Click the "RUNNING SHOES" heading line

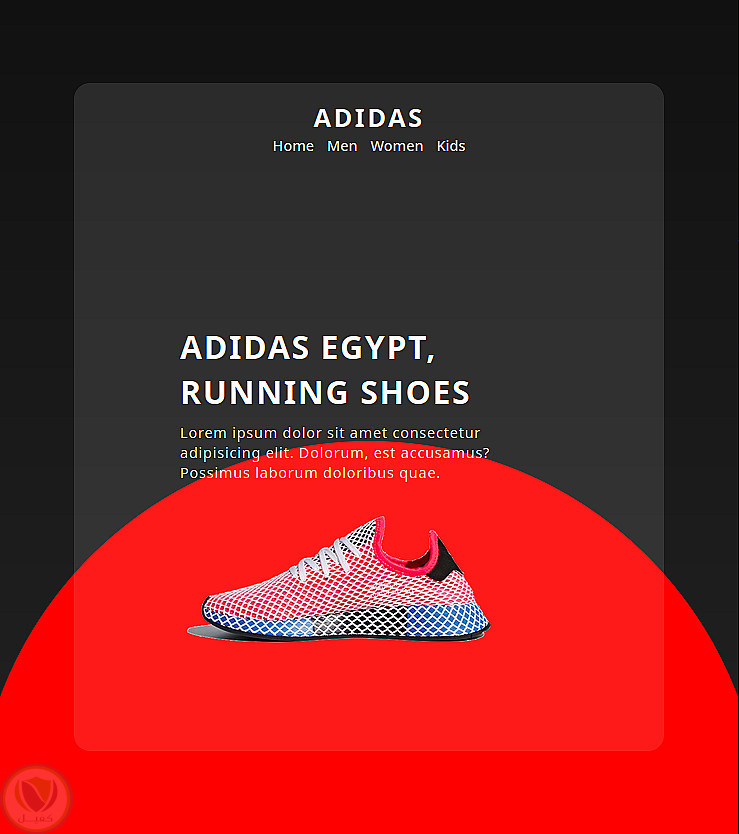[x=325, y=393]
